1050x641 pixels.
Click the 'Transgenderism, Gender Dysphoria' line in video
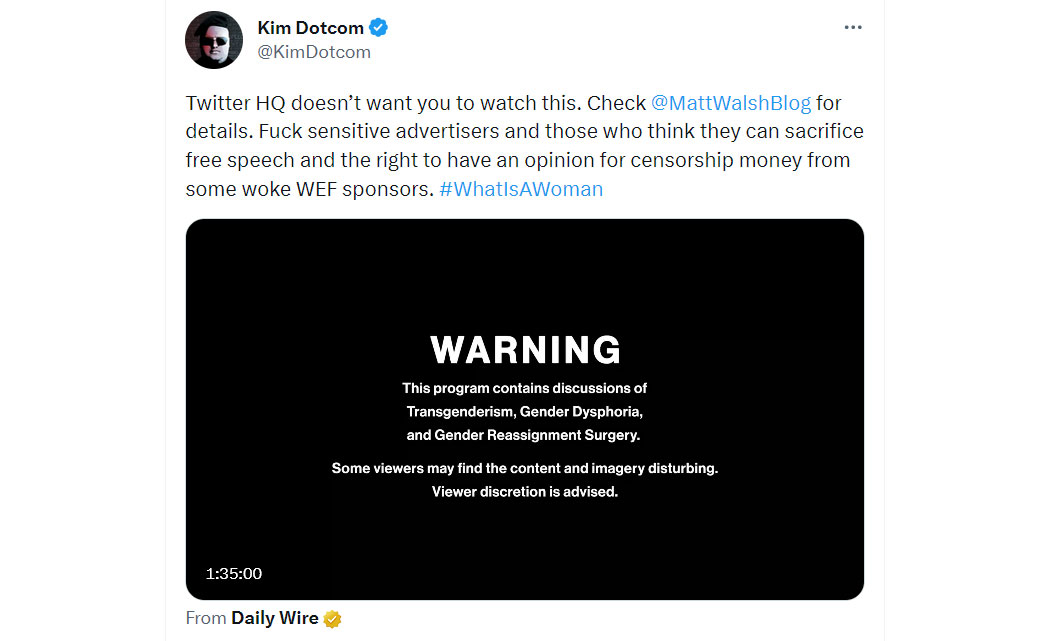[x=524, y=412]
